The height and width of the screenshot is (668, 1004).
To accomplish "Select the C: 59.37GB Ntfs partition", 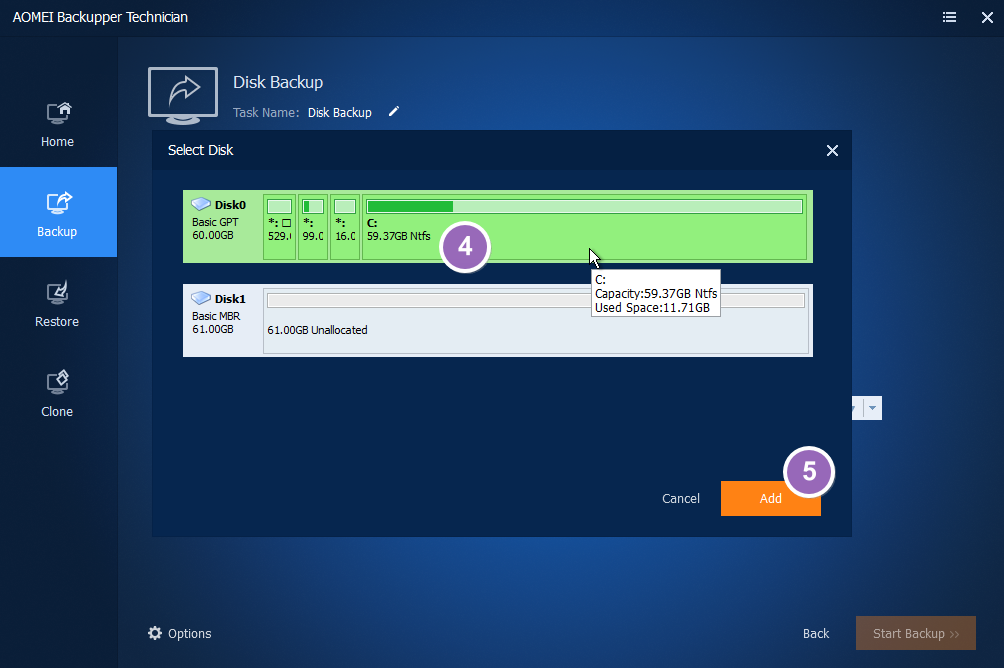I will tap(584, 227).
